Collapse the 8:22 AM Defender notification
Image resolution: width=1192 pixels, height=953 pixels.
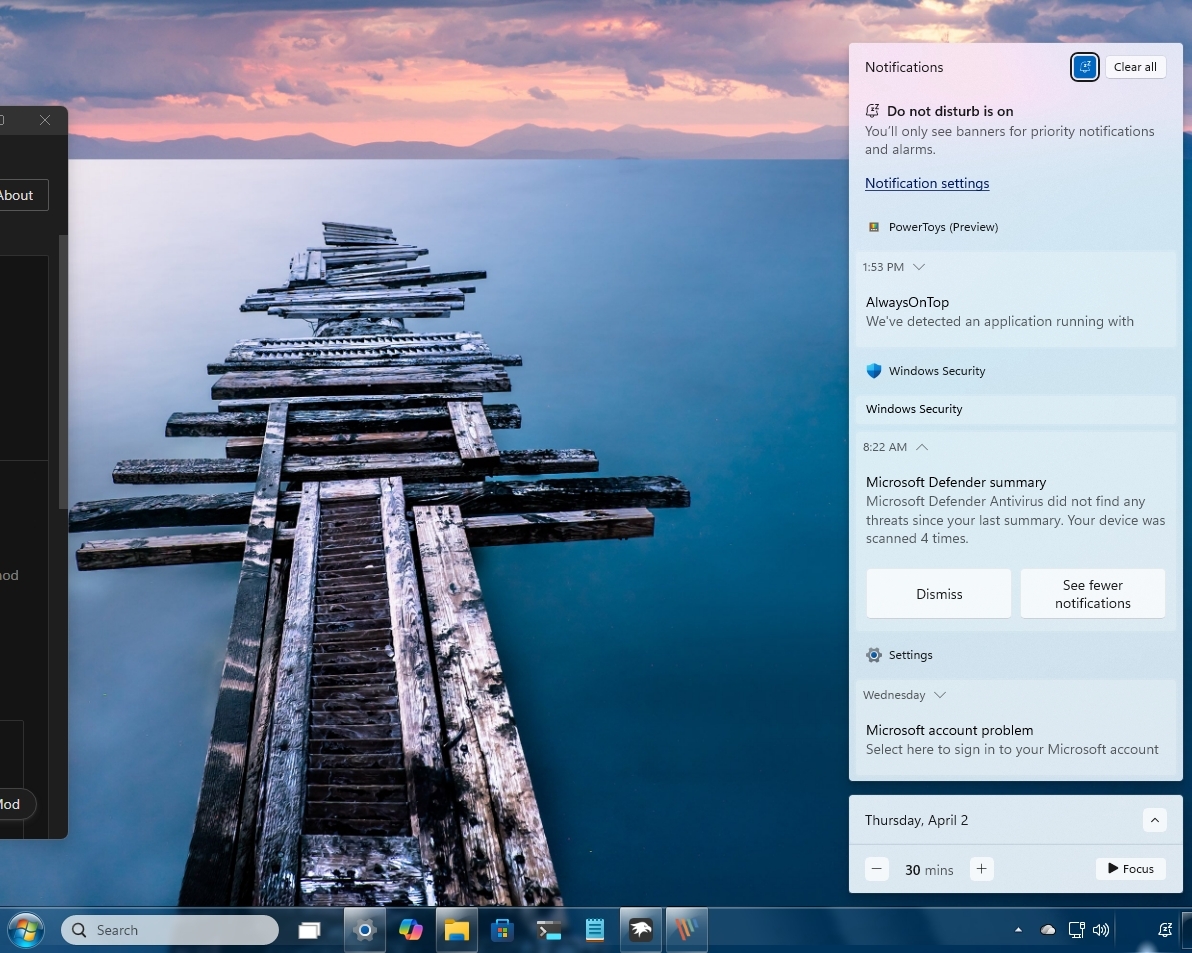[x=922, y=447]
